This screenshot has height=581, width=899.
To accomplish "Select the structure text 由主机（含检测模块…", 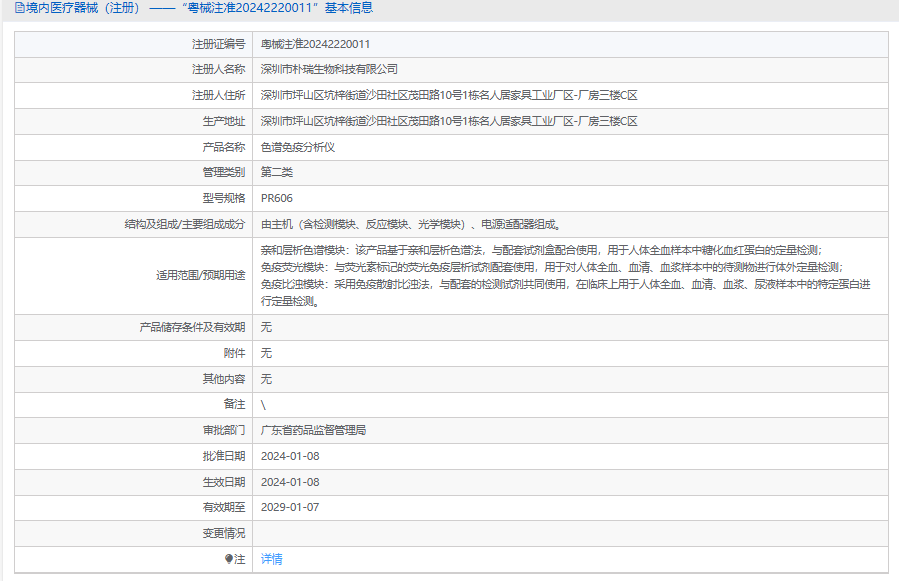I will [x=412, y=224].
